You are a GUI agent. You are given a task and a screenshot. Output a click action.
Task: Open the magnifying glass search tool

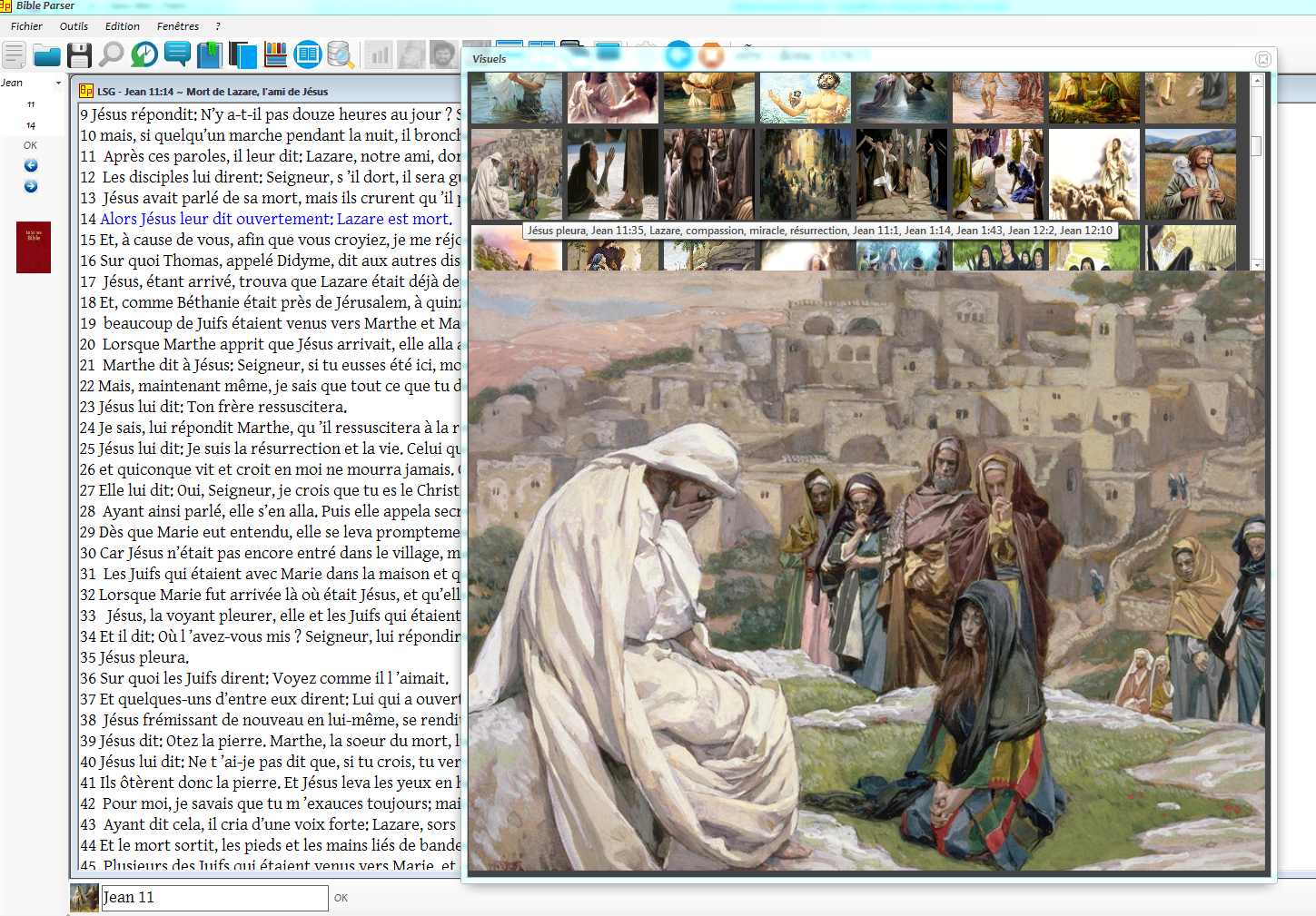[112, 54]
